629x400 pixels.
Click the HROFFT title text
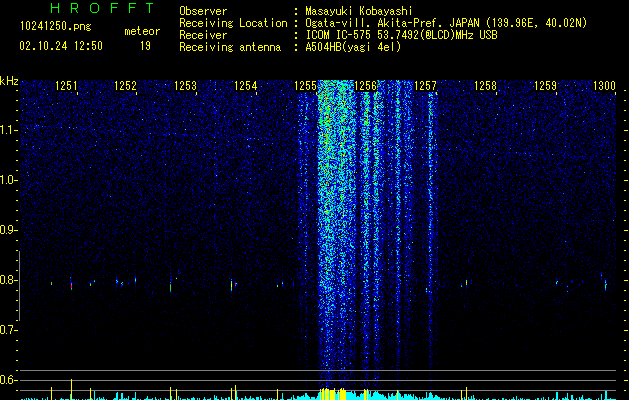[102, 8]
